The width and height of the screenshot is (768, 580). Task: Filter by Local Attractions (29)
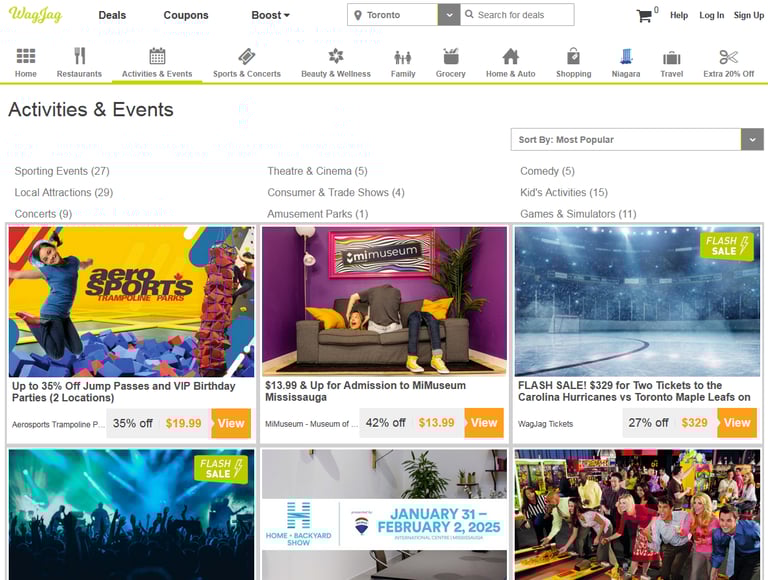pyautogui.click(x=64, y=193)
